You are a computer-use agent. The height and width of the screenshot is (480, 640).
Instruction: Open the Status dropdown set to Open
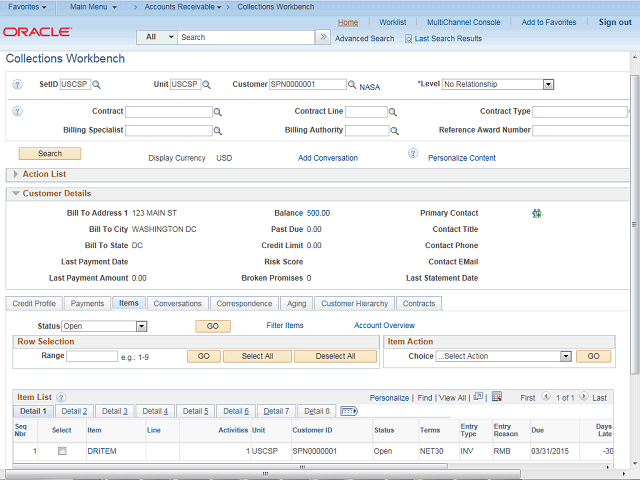point(104,326)
